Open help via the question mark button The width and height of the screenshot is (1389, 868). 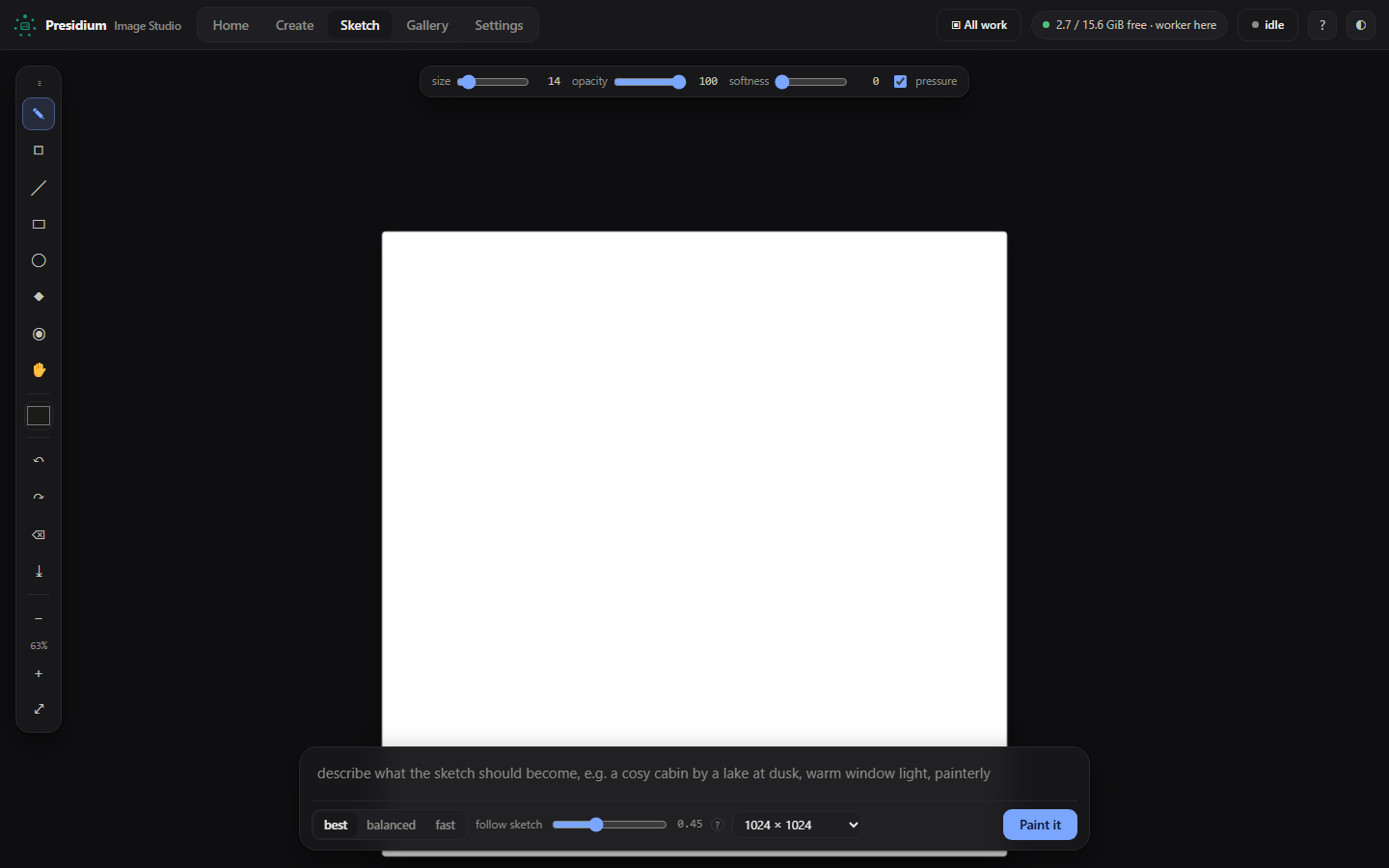pyautogui.click(x=1322, y=25)
